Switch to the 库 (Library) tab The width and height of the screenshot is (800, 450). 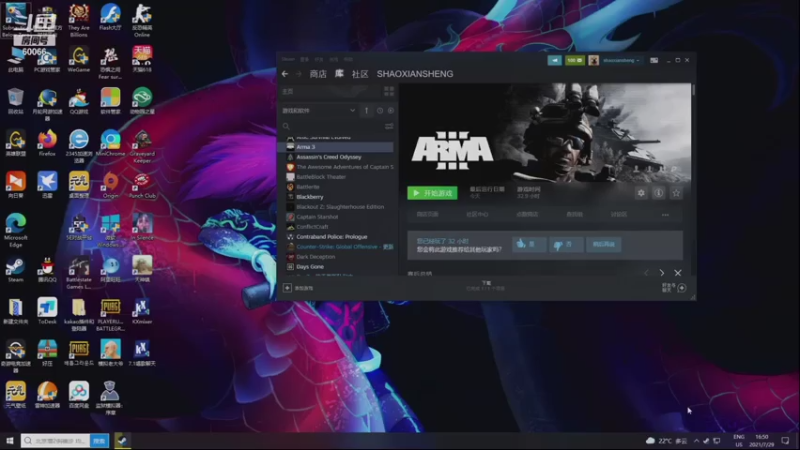tap(339, 74)
